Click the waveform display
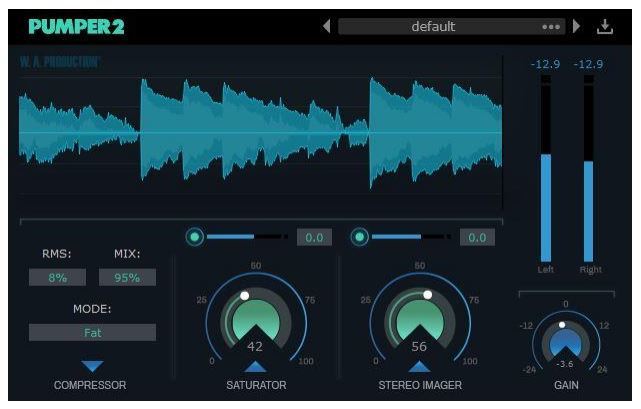Image resolution: width=641 pixels, height=409 pixels. tap(261, 133)
